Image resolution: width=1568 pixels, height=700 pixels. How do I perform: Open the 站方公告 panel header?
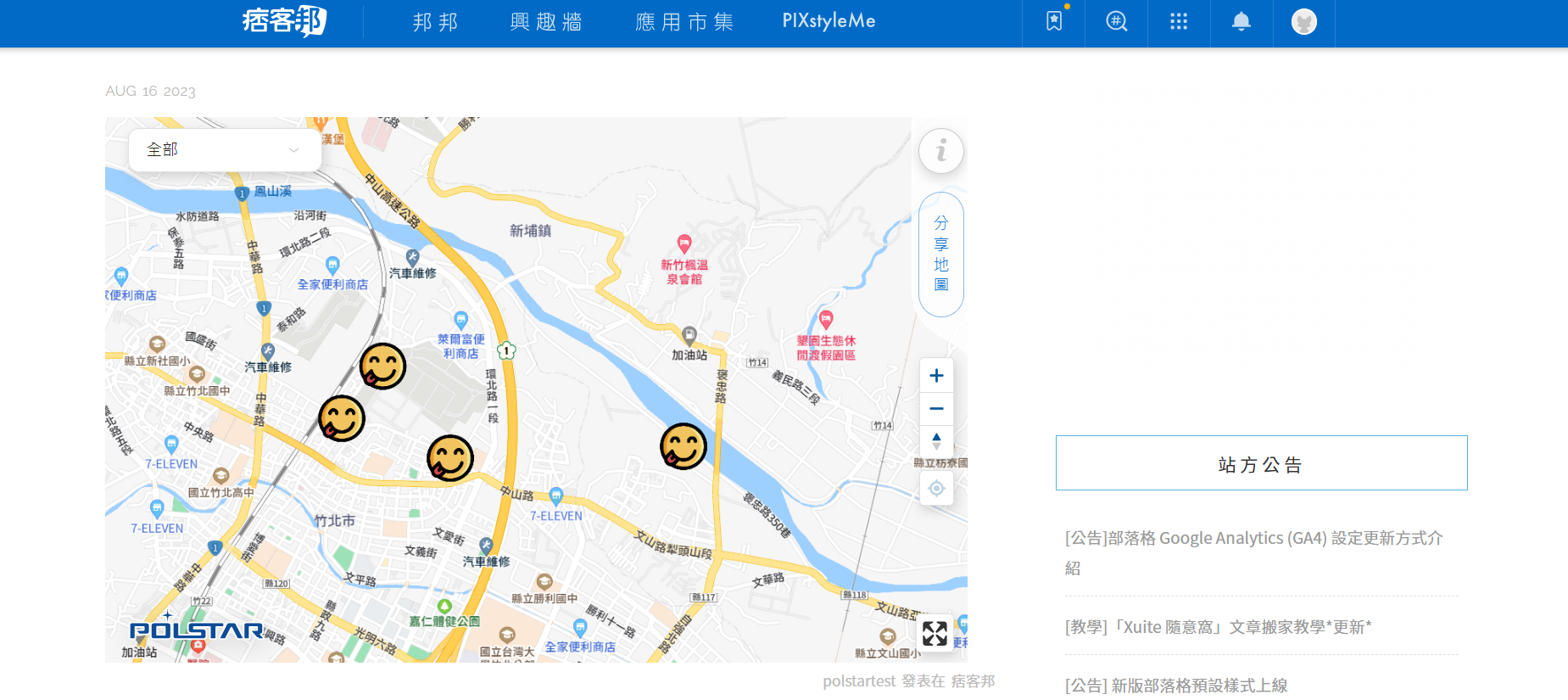[x=1261, y=463]
